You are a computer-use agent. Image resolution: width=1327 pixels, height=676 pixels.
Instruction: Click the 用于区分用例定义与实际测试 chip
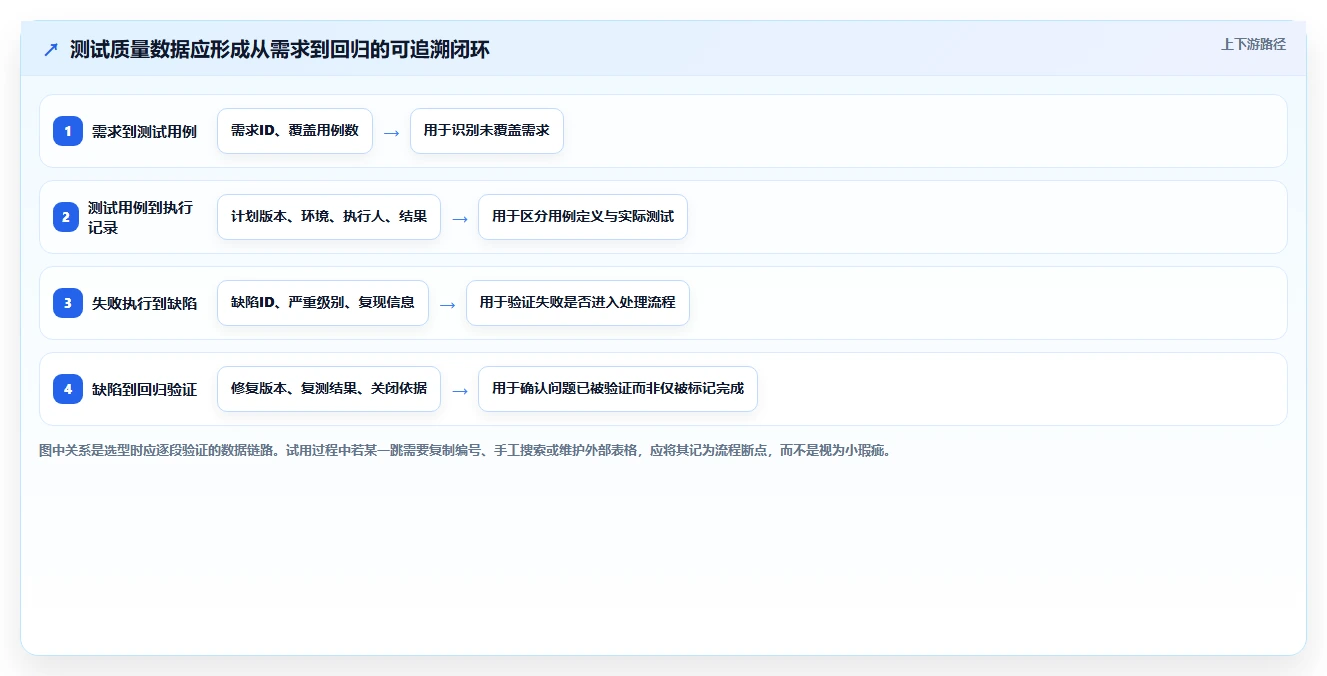pyautogui.click(x=583, y=217)
